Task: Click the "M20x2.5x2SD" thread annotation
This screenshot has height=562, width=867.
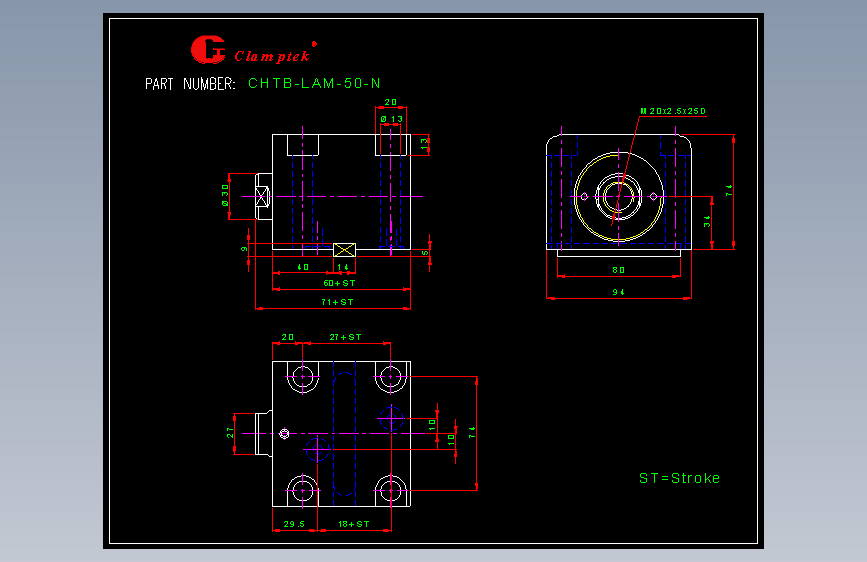Action: tap(673, 111)
